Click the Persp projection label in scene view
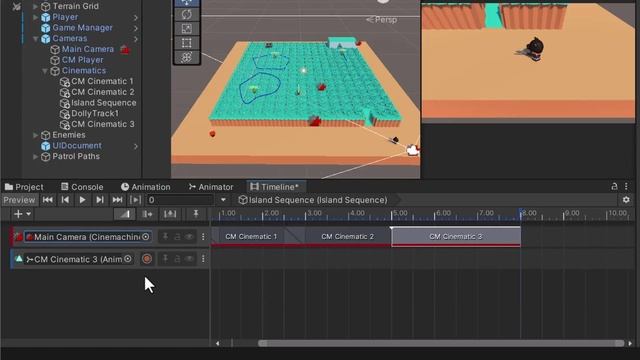Viewport: 640px width, 360px height. pos(386,20)
